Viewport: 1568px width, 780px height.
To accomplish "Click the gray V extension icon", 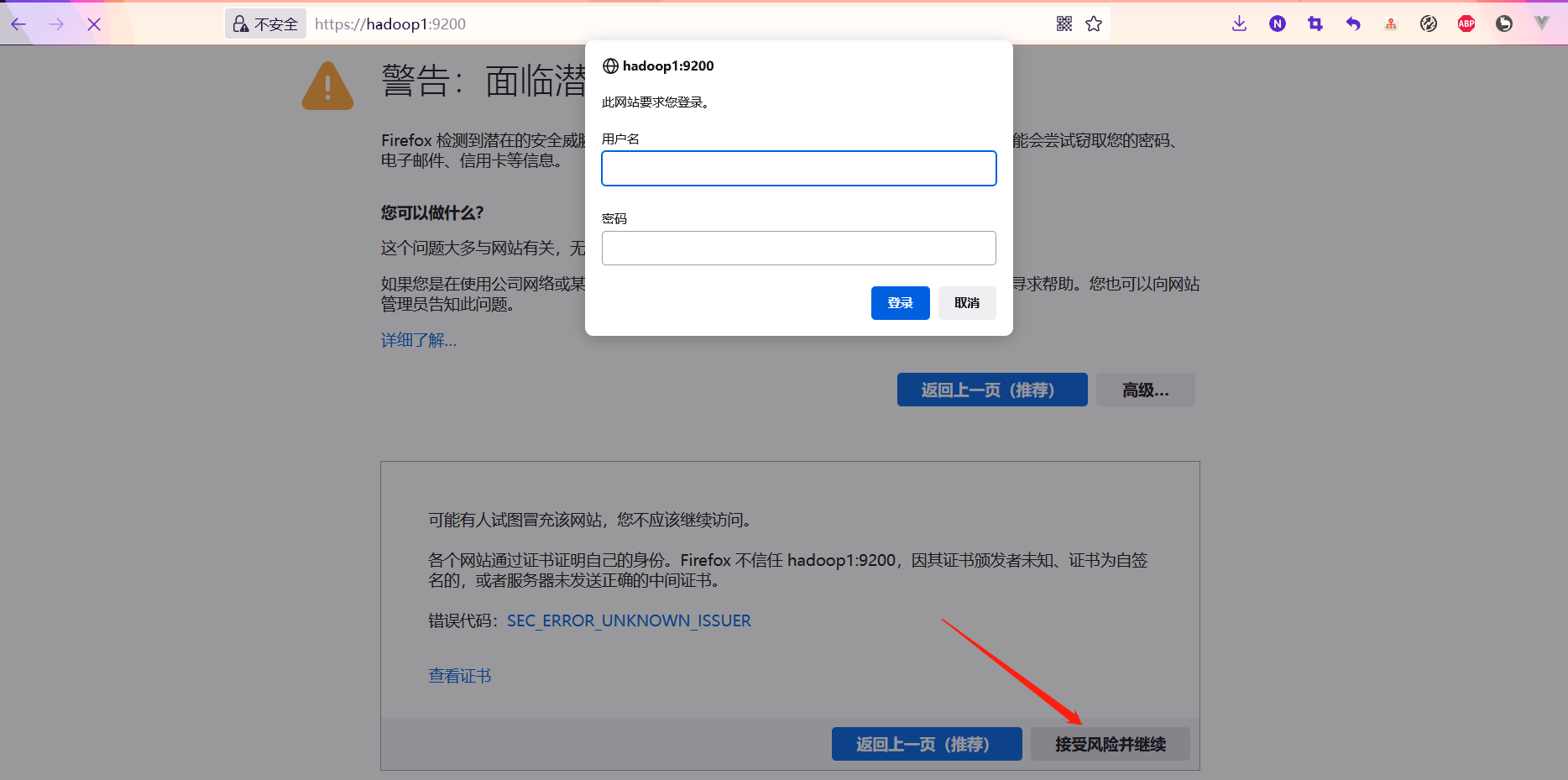I will point(1541,24).
